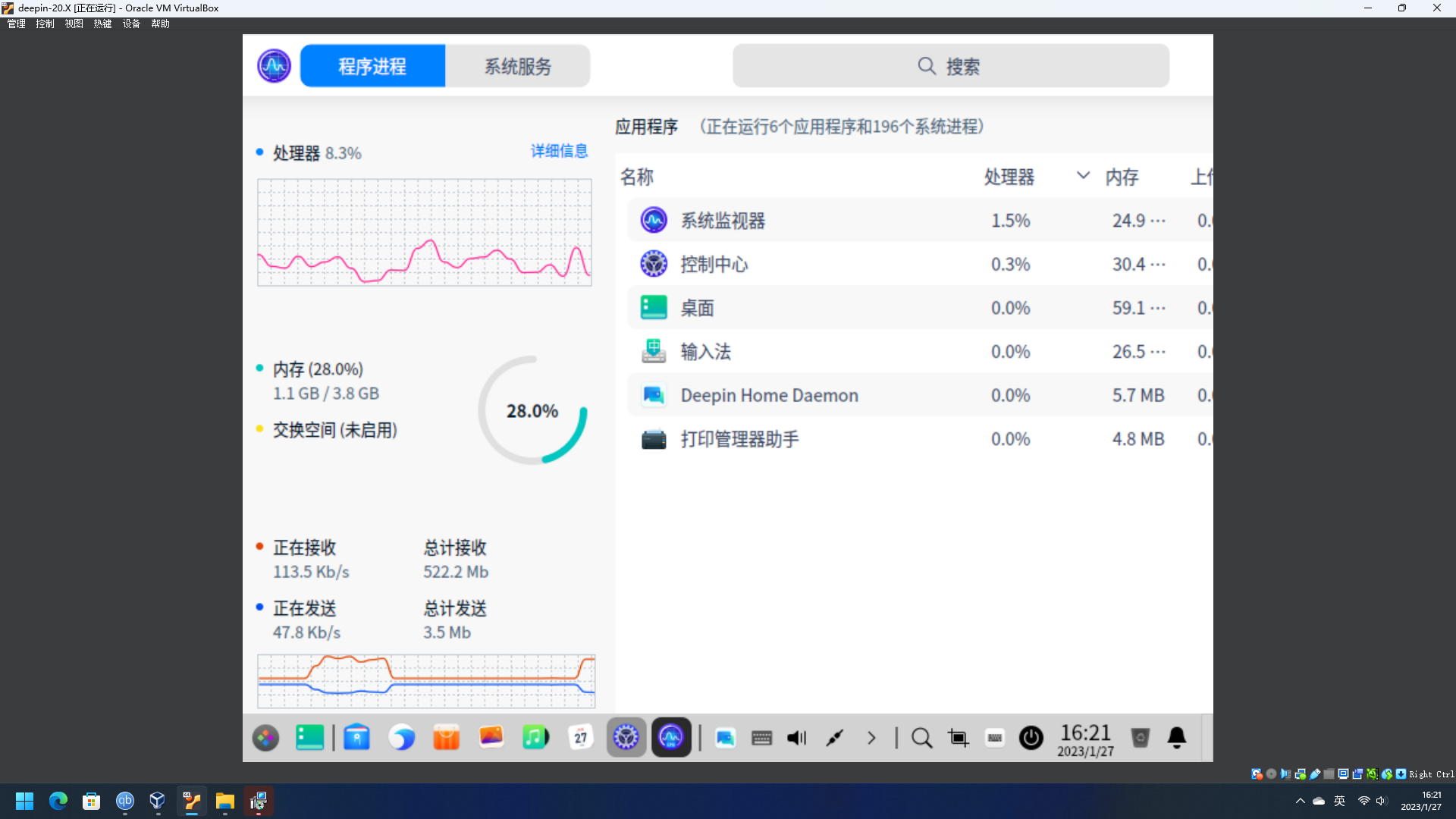Toggle notifications with the bell icon
The height and width of the screenshot is (819, 1456).
(x=1176, y=737)
